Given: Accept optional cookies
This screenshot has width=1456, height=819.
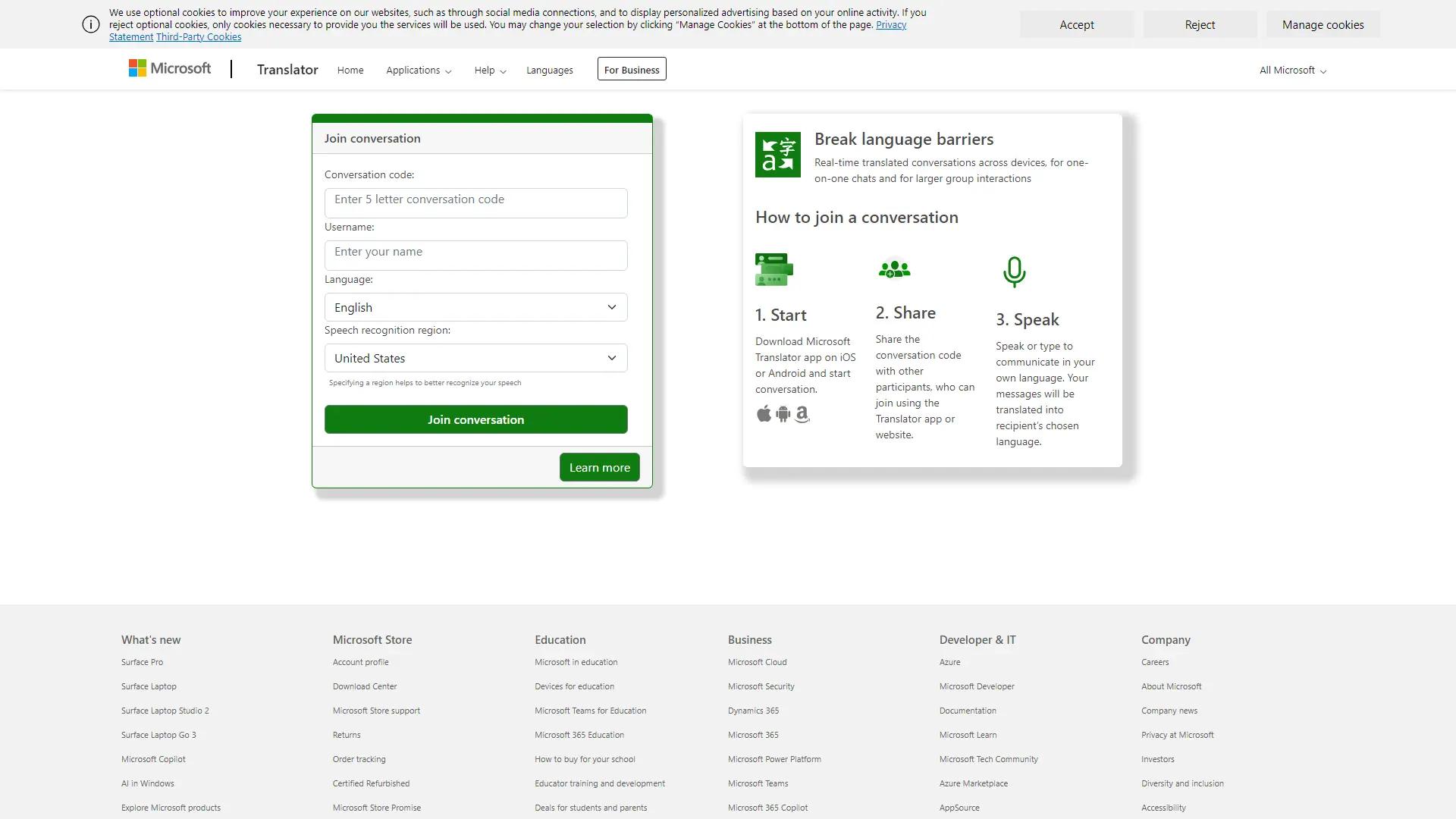Looking at the screenshot, I should [1077, 24].
